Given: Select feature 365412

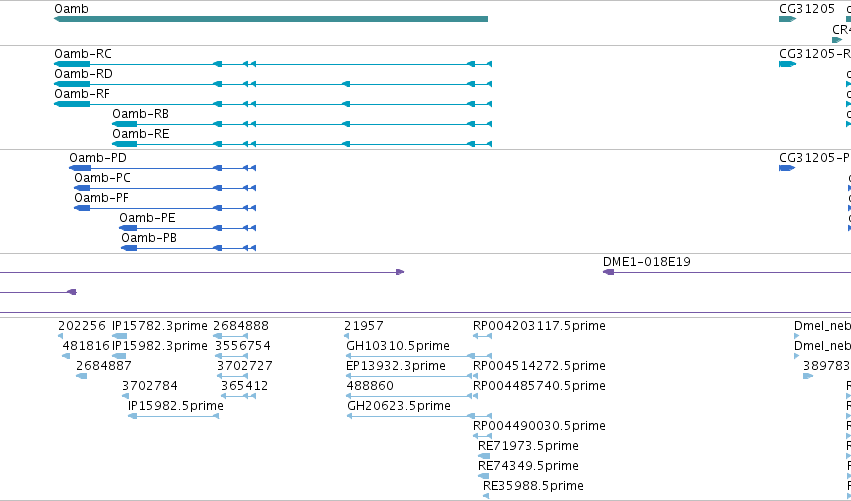Looking at the screenshot, I should (238, 396).
